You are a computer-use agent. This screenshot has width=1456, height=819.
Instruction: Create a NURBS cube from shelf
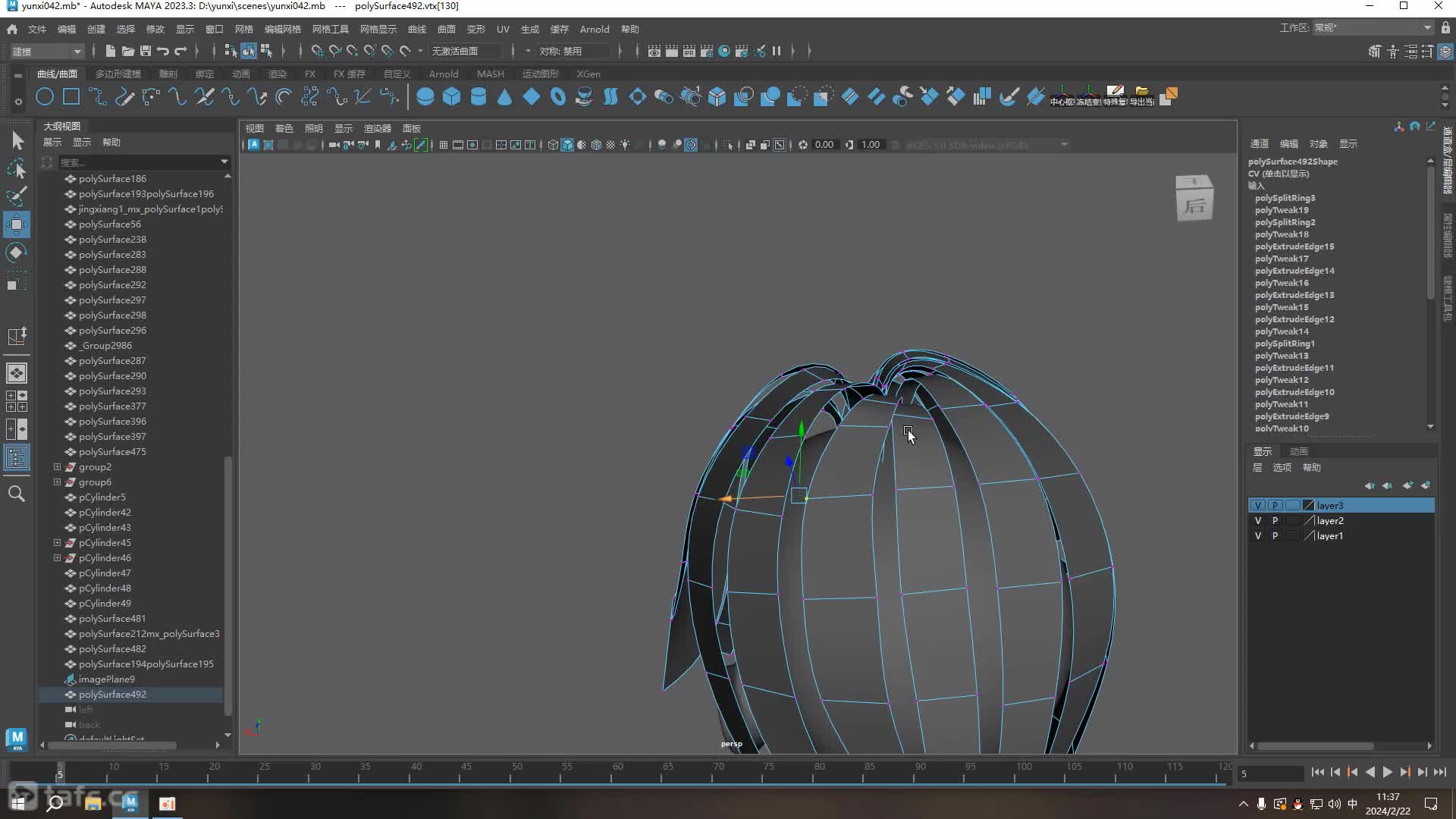coord(452,97)
